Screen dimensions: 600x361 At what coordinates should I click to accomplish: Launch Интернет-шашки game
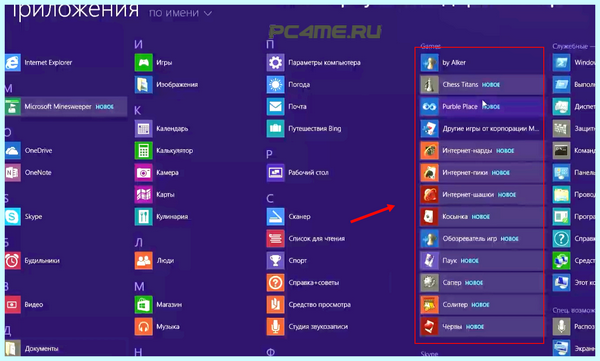pos(481,194)
